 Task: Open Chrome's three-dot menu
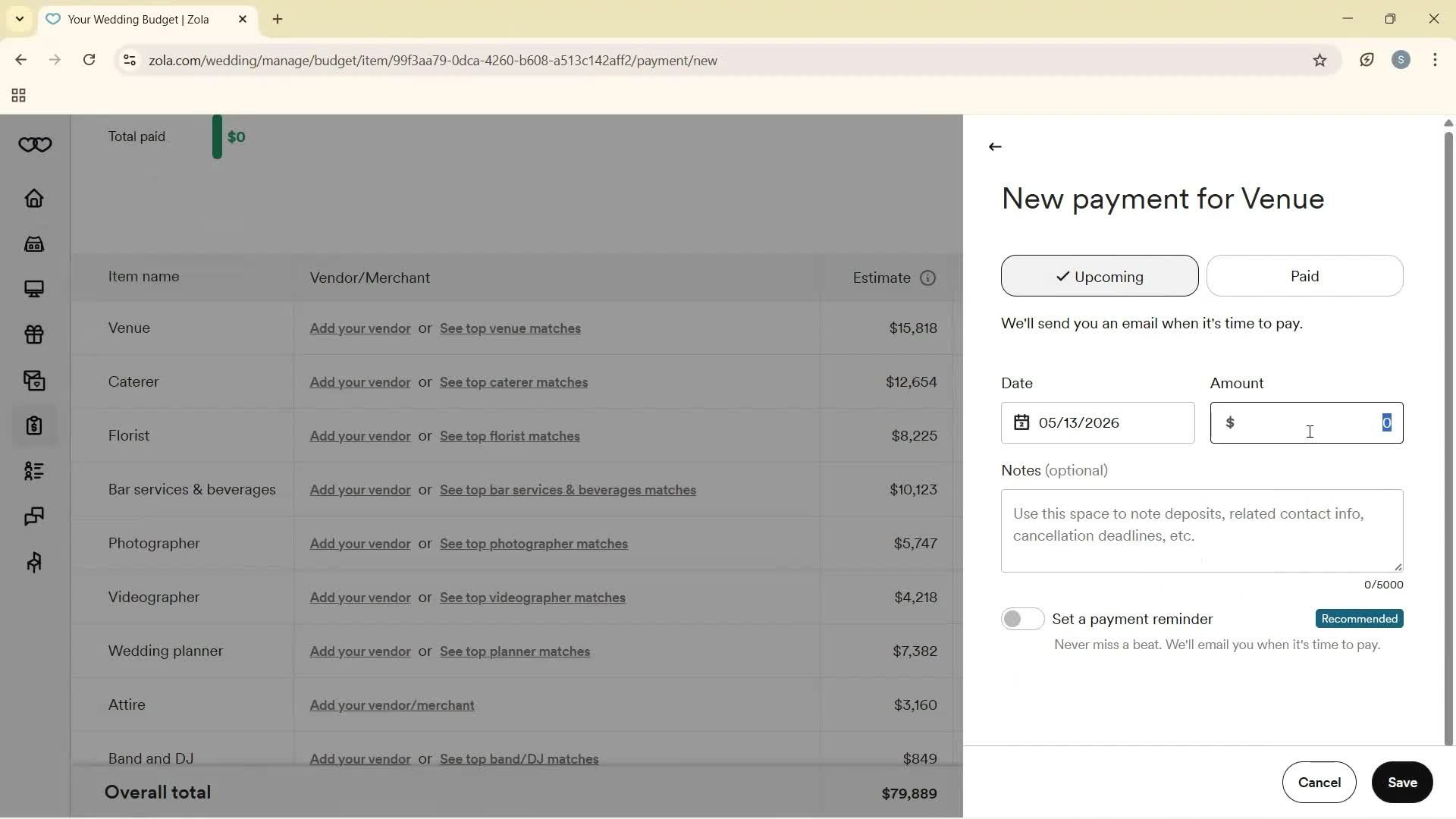pos(1436,60)
